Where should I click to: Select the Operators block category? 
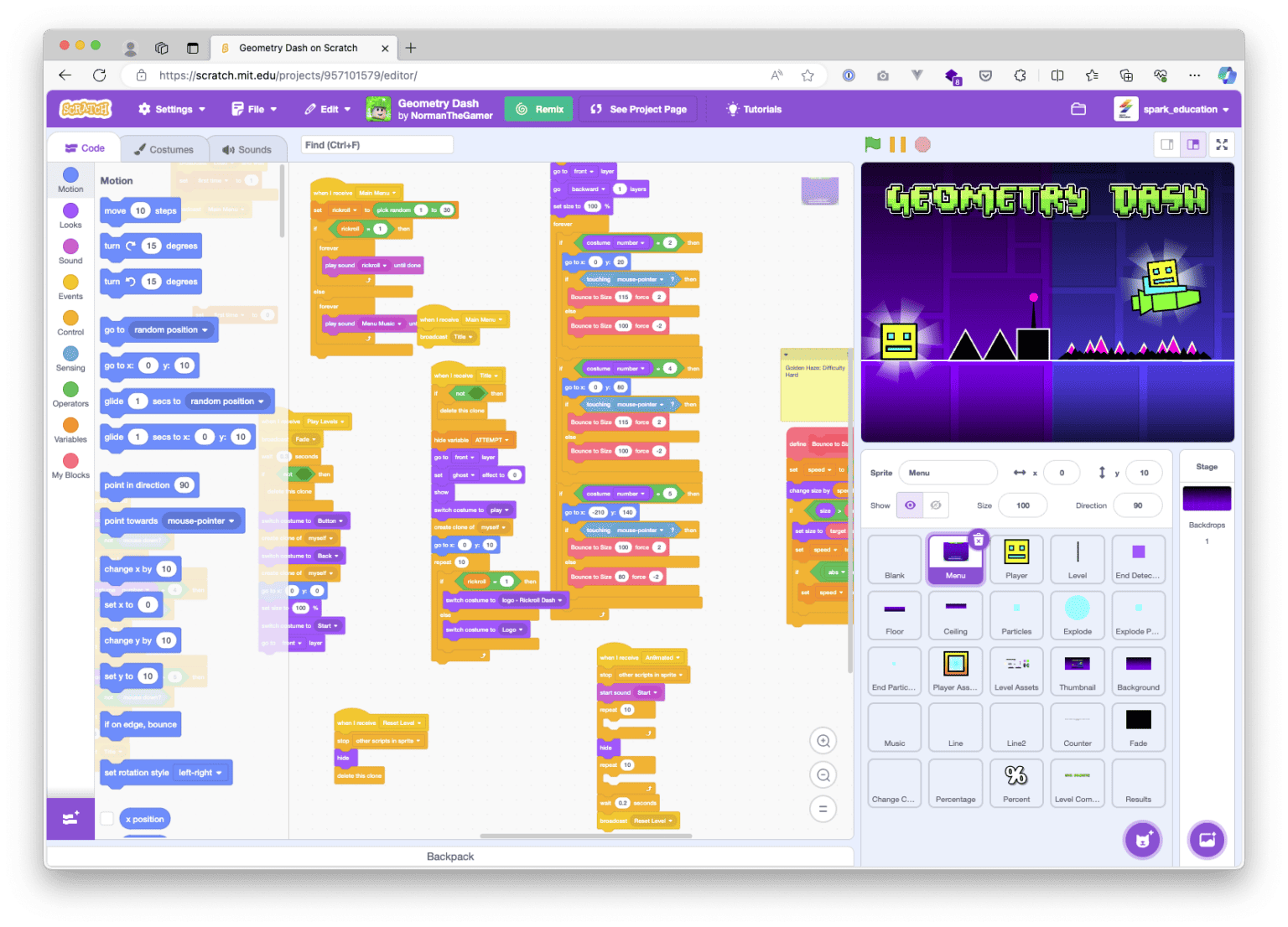pyautogui.click(x=70, y=395)
